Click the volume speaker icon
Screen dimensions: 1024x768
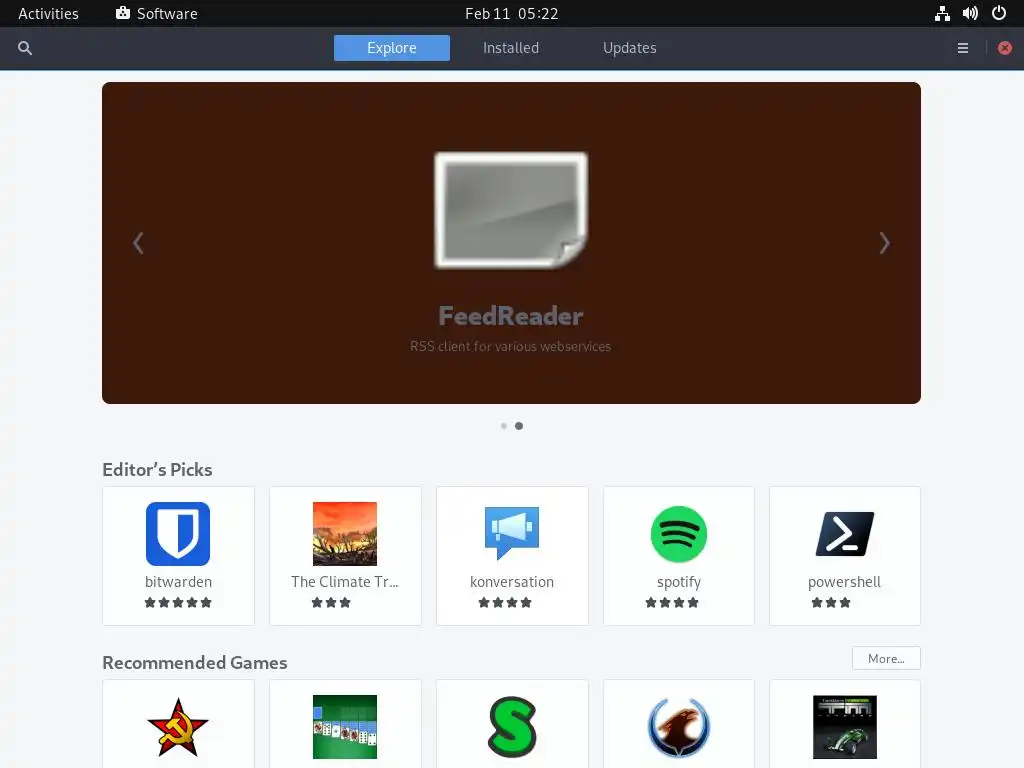tap(970, 13)
